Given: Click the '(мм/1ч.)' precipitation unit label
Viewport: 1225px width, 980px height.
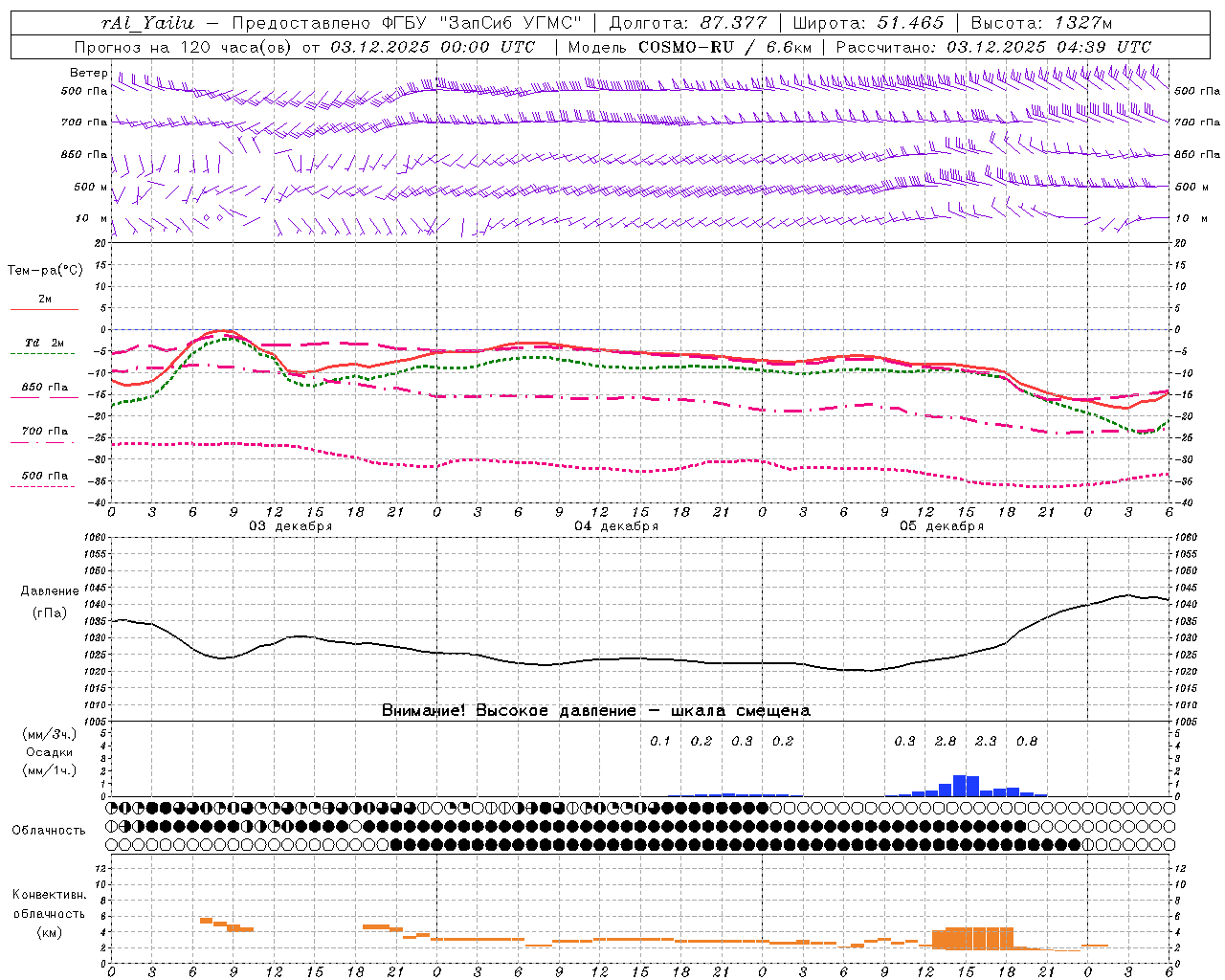Looking at the screenshot, I should (50, 770).
